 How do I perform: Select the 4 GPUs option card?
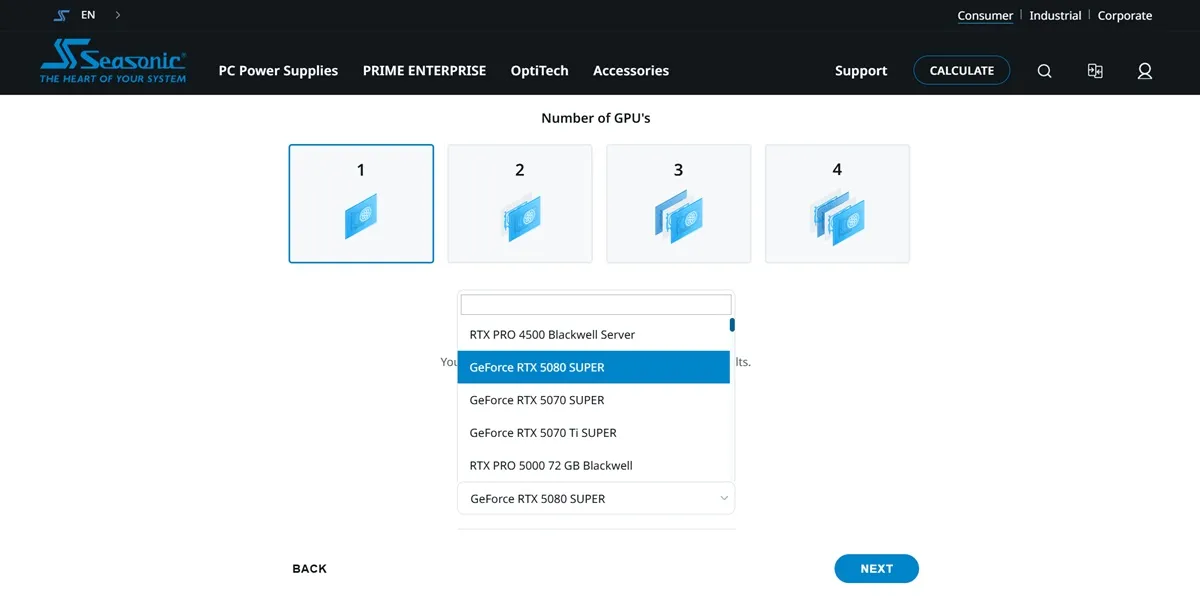pyautogui.click(x=837, y=204)
